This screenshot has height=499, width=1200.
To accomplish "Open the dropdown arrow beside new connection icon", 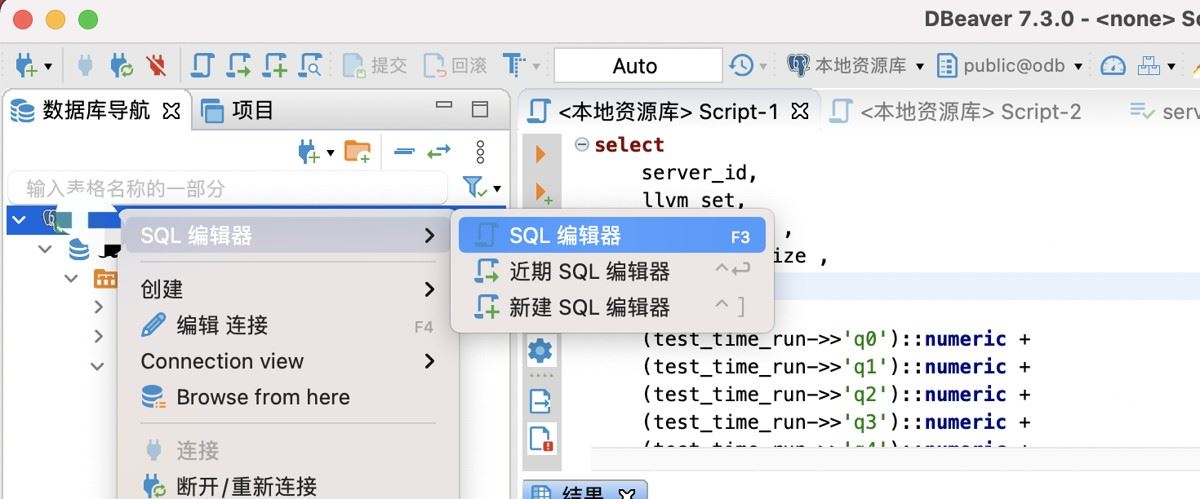I will [47, 67].
